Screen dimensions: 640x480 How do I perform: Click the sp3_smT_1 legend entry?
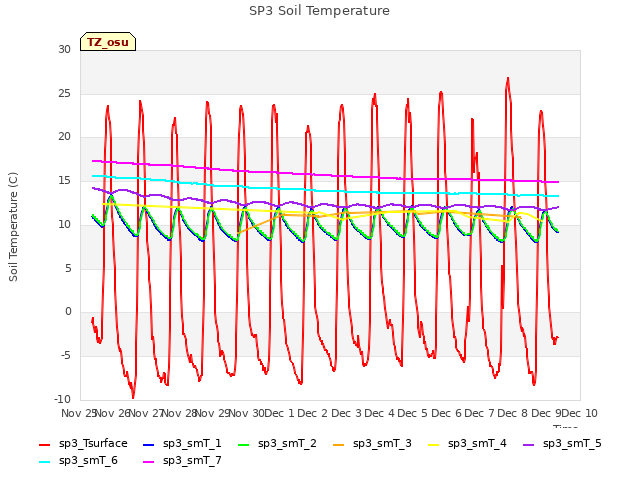(182, 444)
